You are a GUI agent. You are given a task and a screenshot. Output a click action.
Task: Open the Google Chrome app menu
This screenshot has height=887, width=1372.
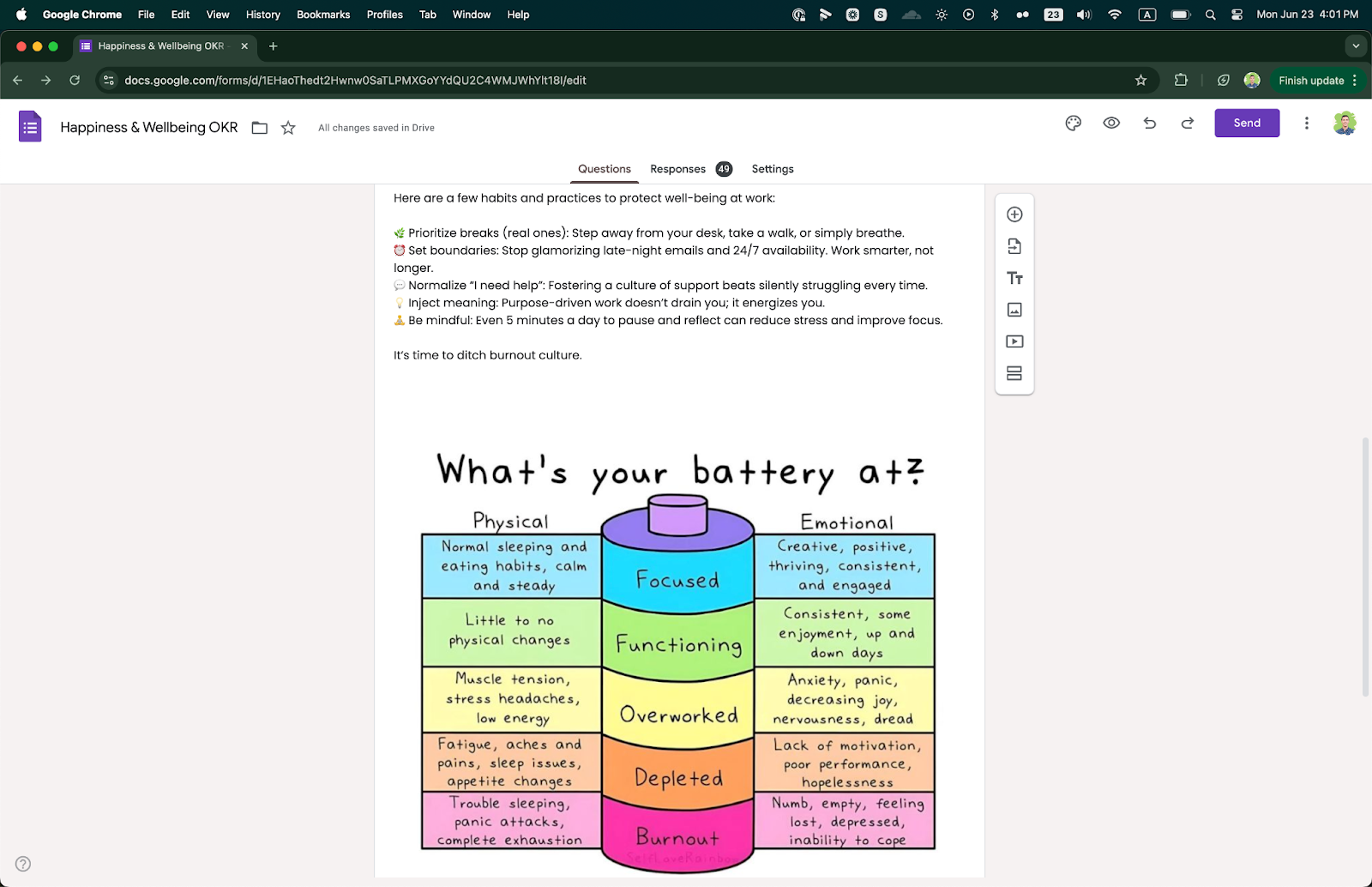[x=82, y=15]
